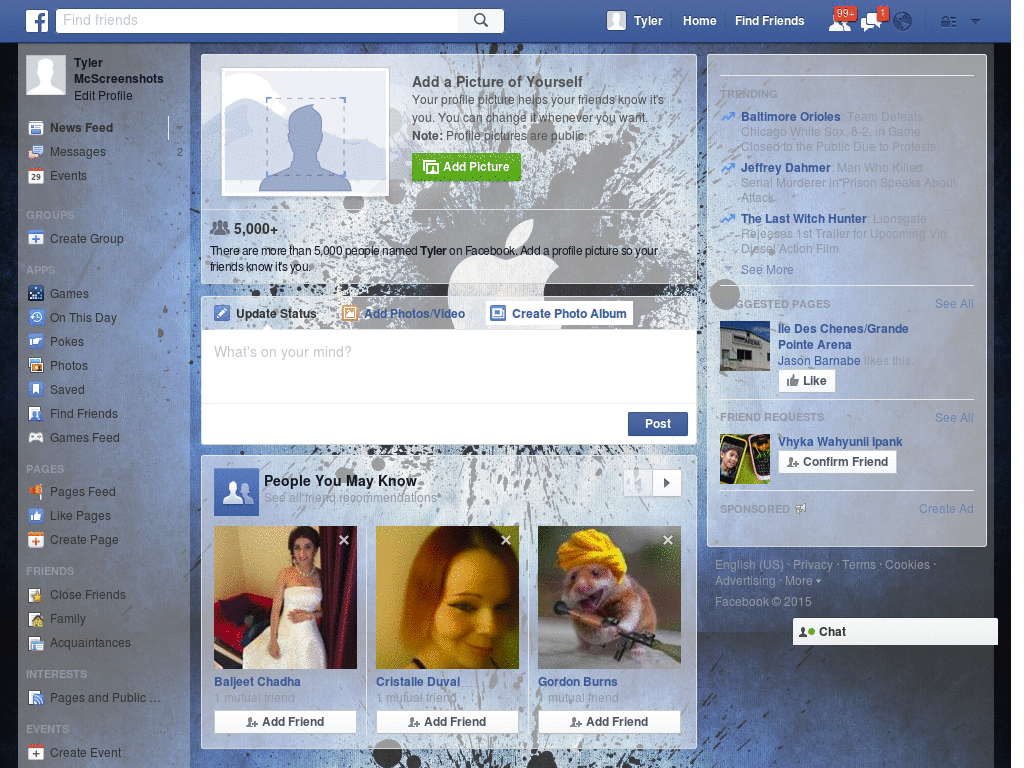Switch to Add Photos/Video tab
This screenshot has width=1024, height=768.
tap(404, 313)
